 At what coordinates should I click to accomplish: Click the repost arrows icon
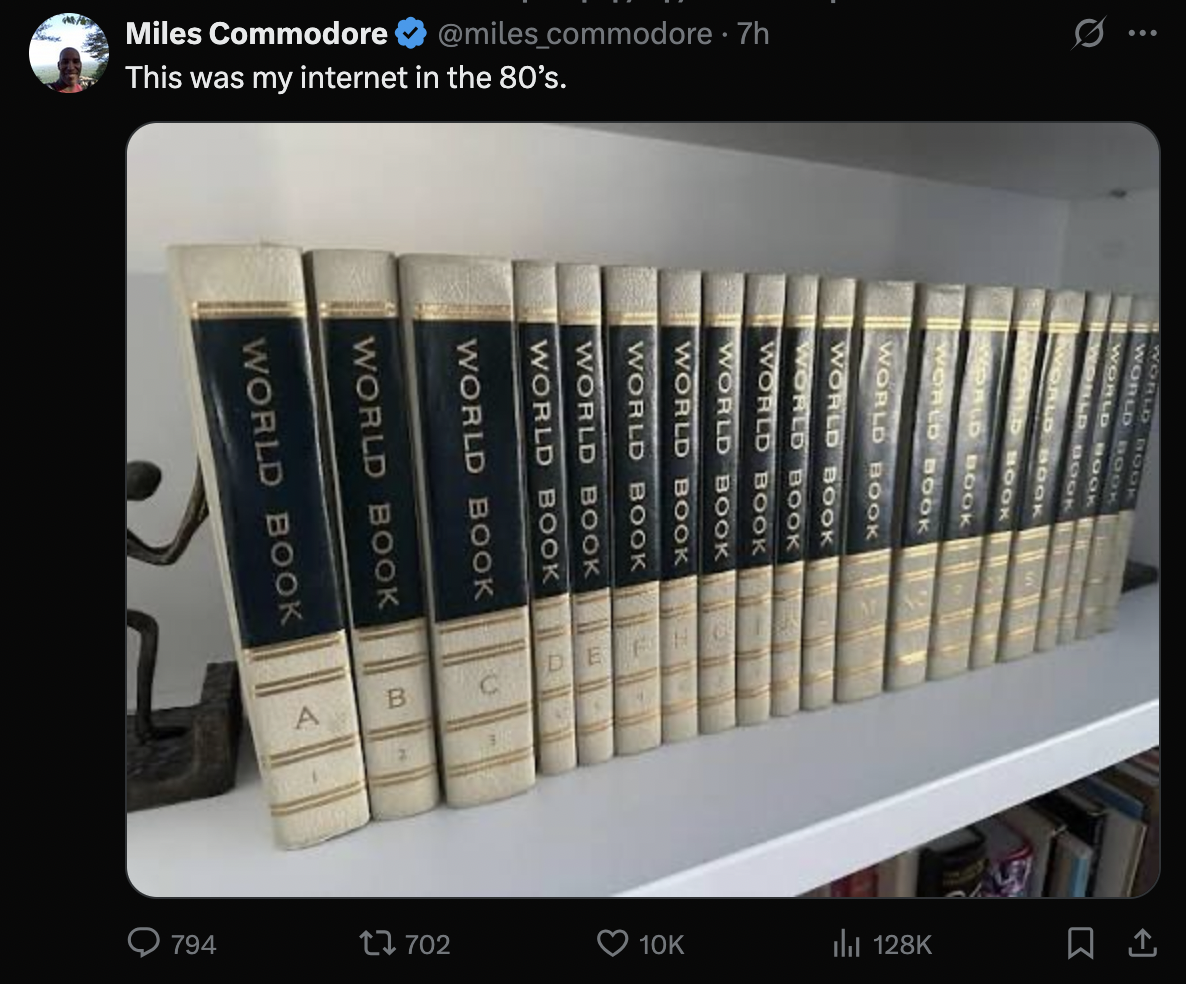pyautogui.click(x=377, y=943)
